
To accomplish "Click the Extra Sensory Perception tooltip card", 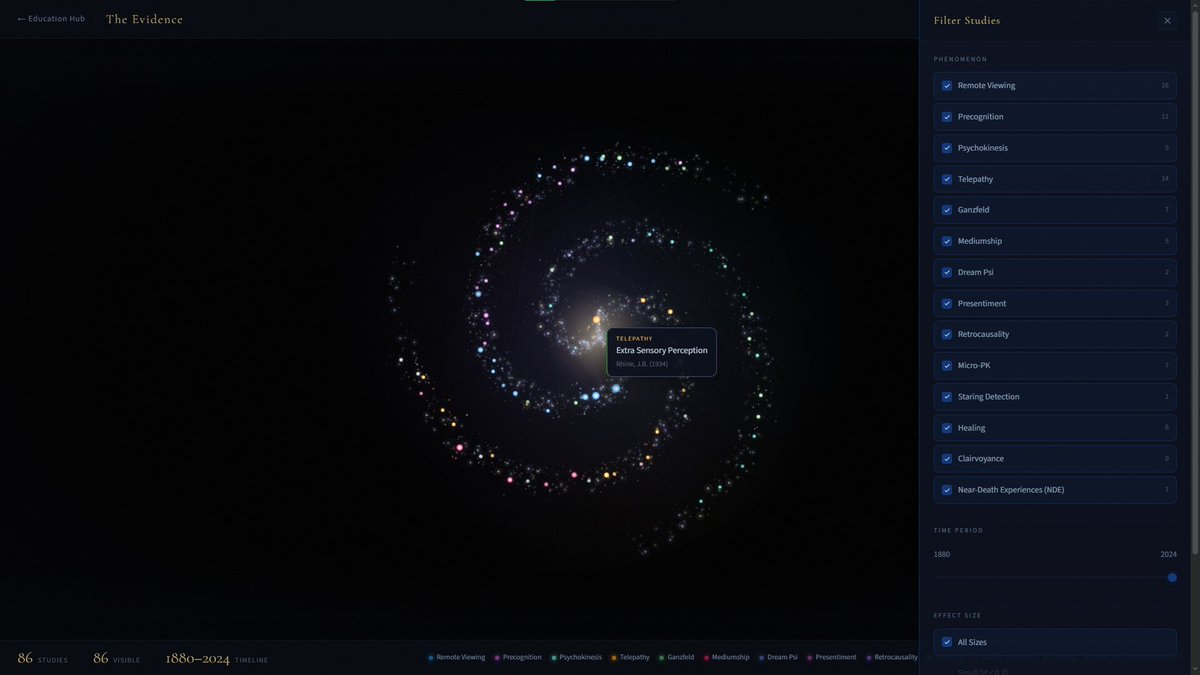I will click(662, 352).
